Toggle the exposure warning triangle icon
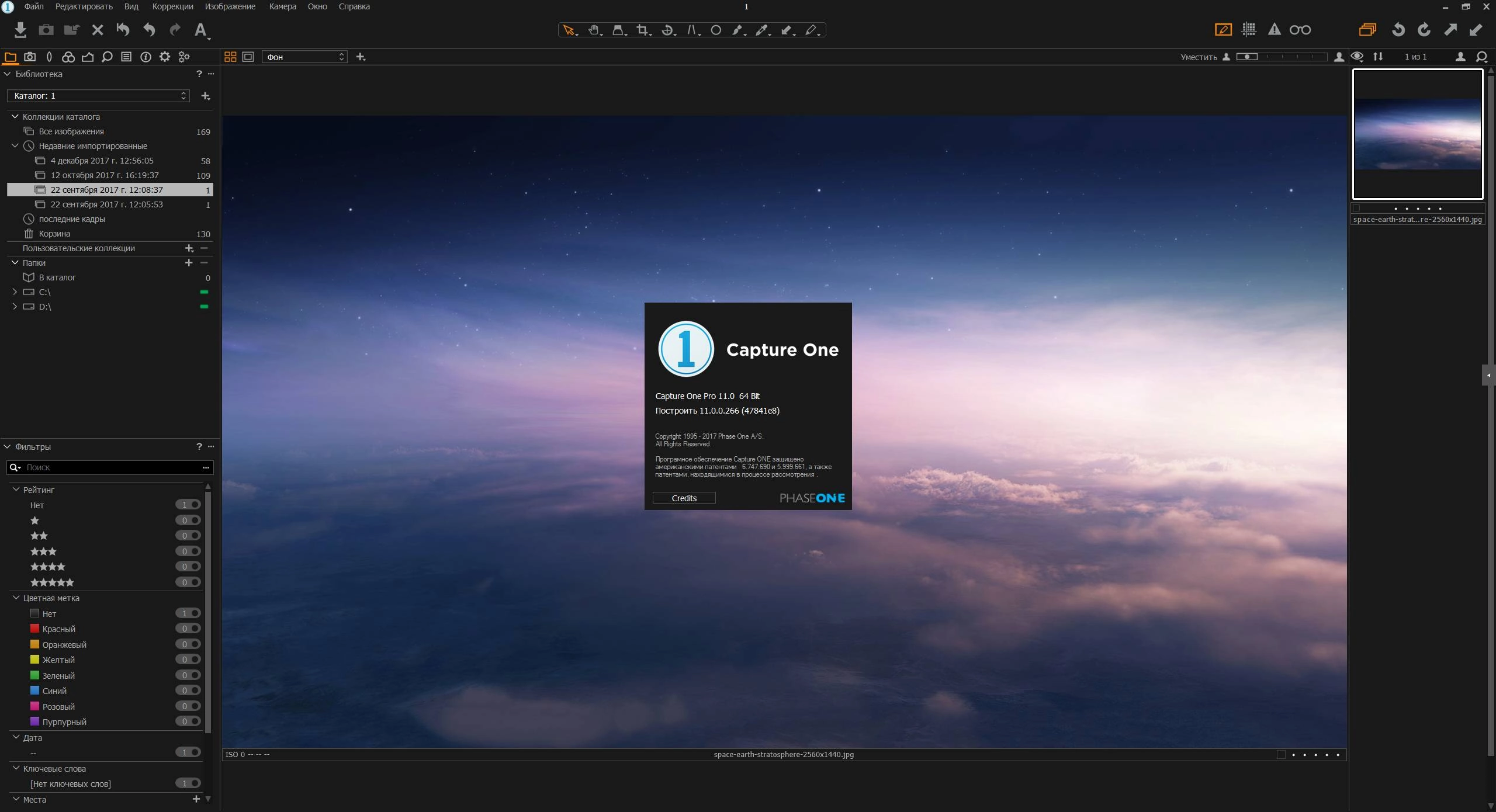This screenshot has height=812, width=1496. (1275, 30)
